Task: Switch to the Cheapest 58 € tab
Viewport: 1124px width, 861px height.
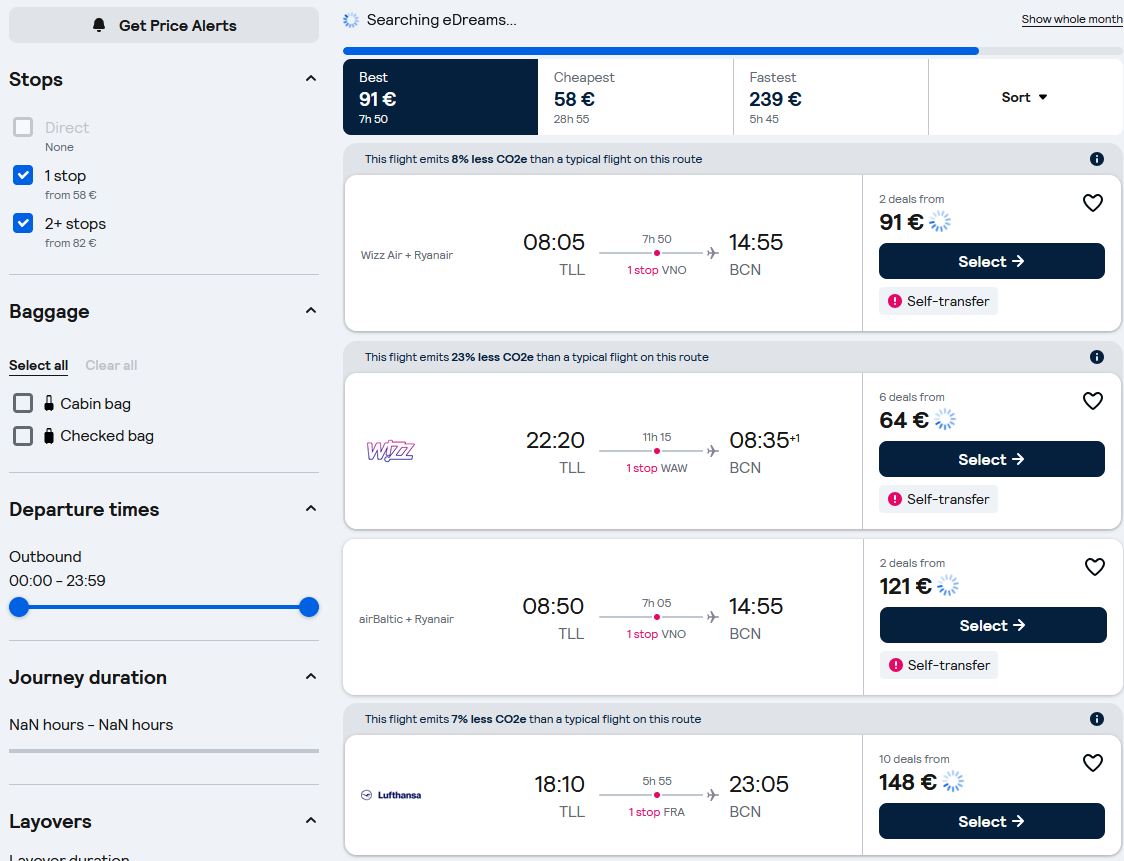Action: point(635,97)
